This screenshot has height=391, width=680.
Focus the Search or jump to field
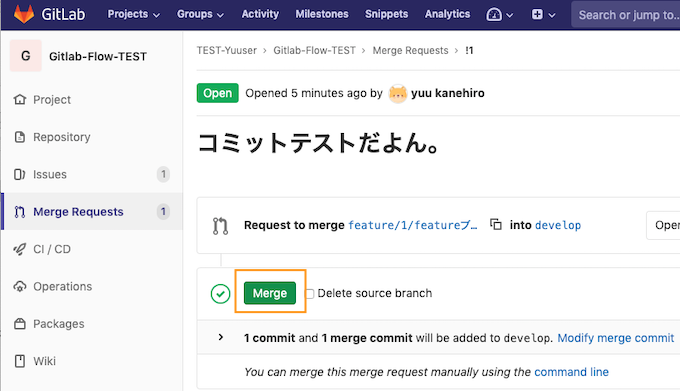click(626, 15)
